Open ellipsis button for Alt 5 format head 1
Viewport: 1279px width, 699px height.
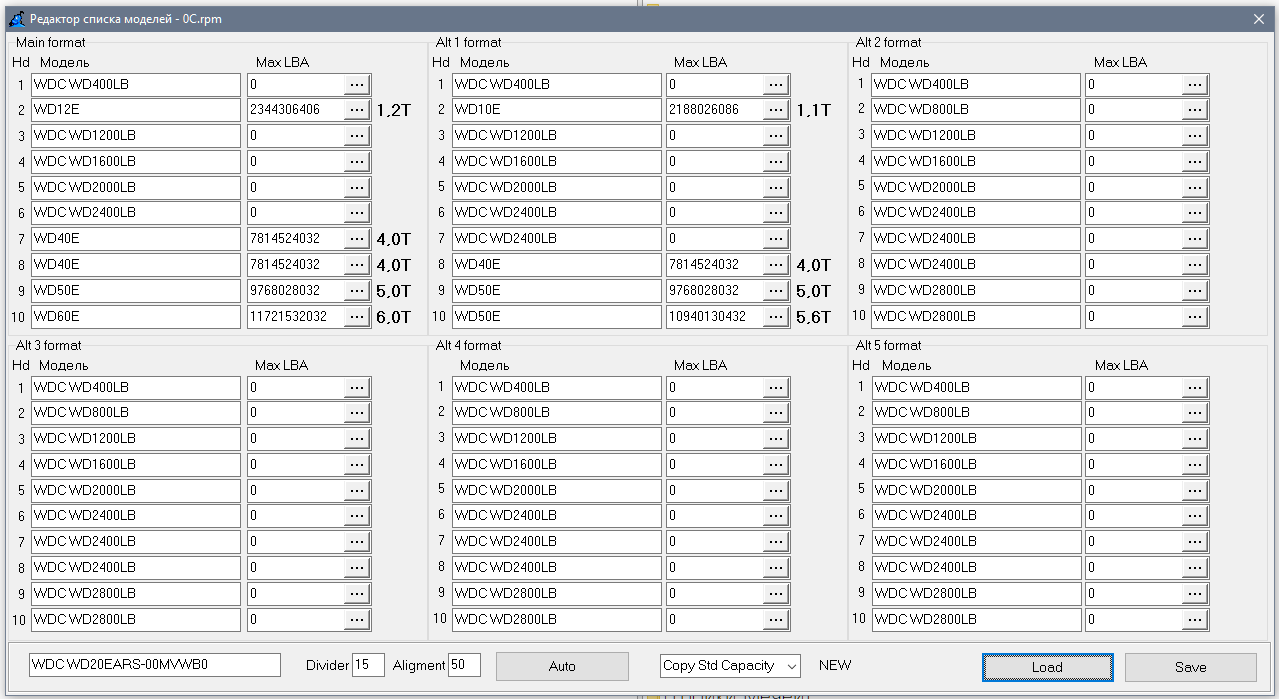point(1195,387)
